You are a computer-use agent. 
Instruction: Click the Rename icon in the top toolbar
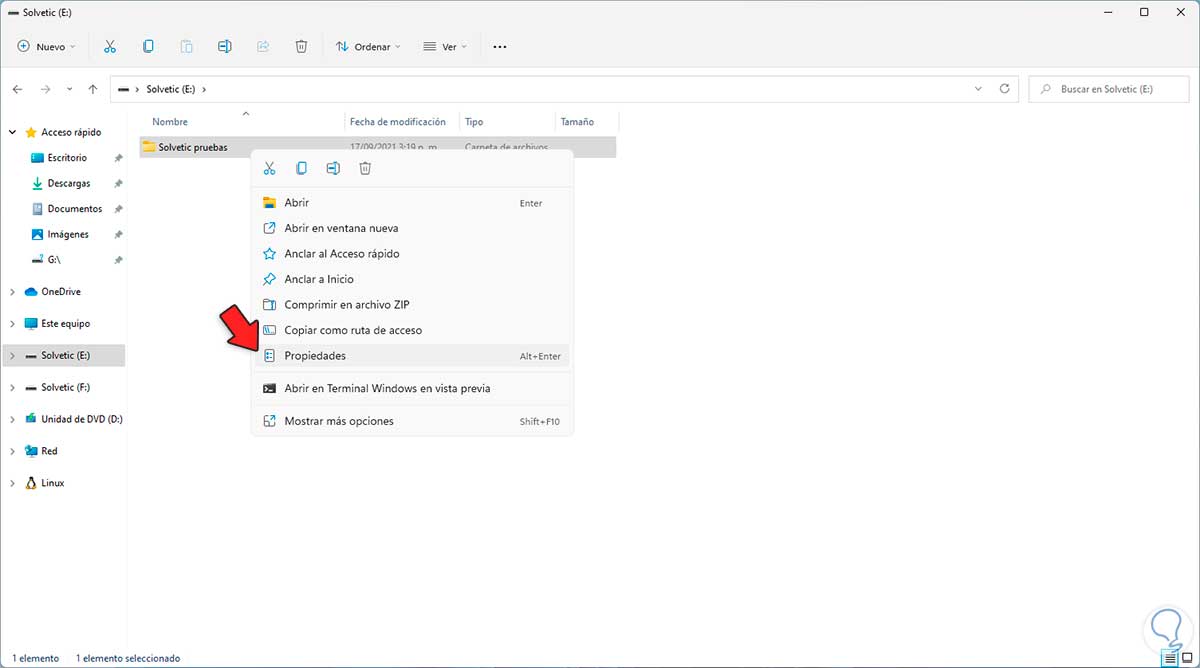[225, 46]
